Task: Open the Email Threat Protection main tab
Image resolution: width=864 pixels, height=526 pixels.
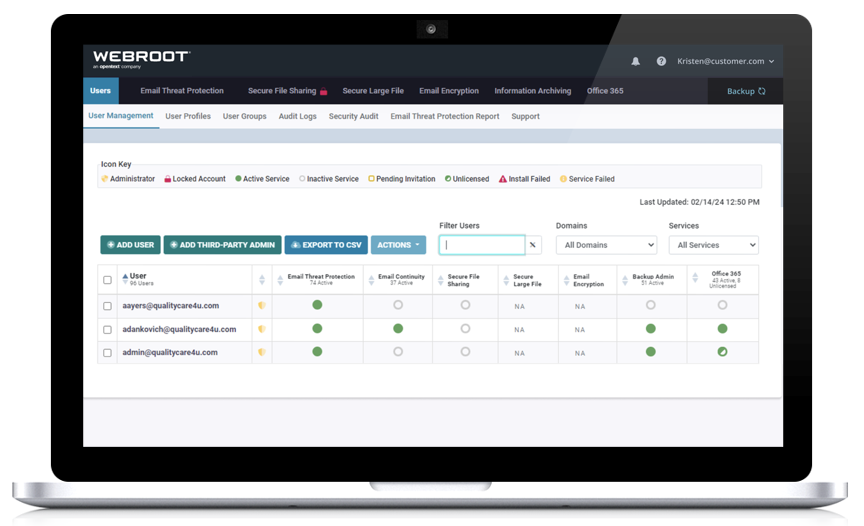Action: click(x=182, y=91)
